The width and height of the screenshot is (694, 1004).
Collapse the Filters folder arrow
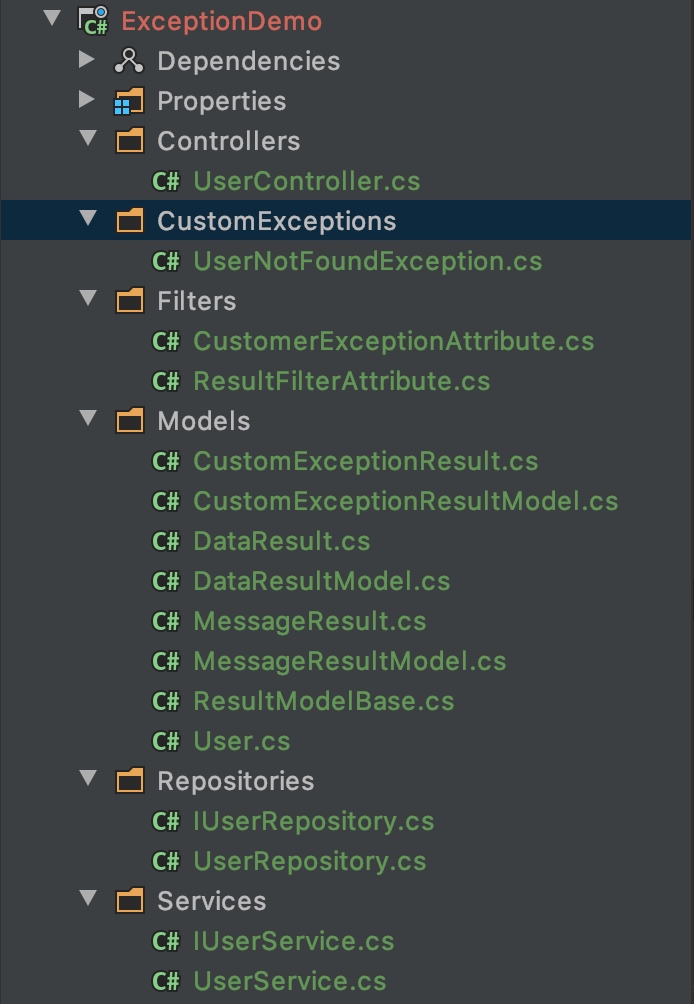coord(88,300)
